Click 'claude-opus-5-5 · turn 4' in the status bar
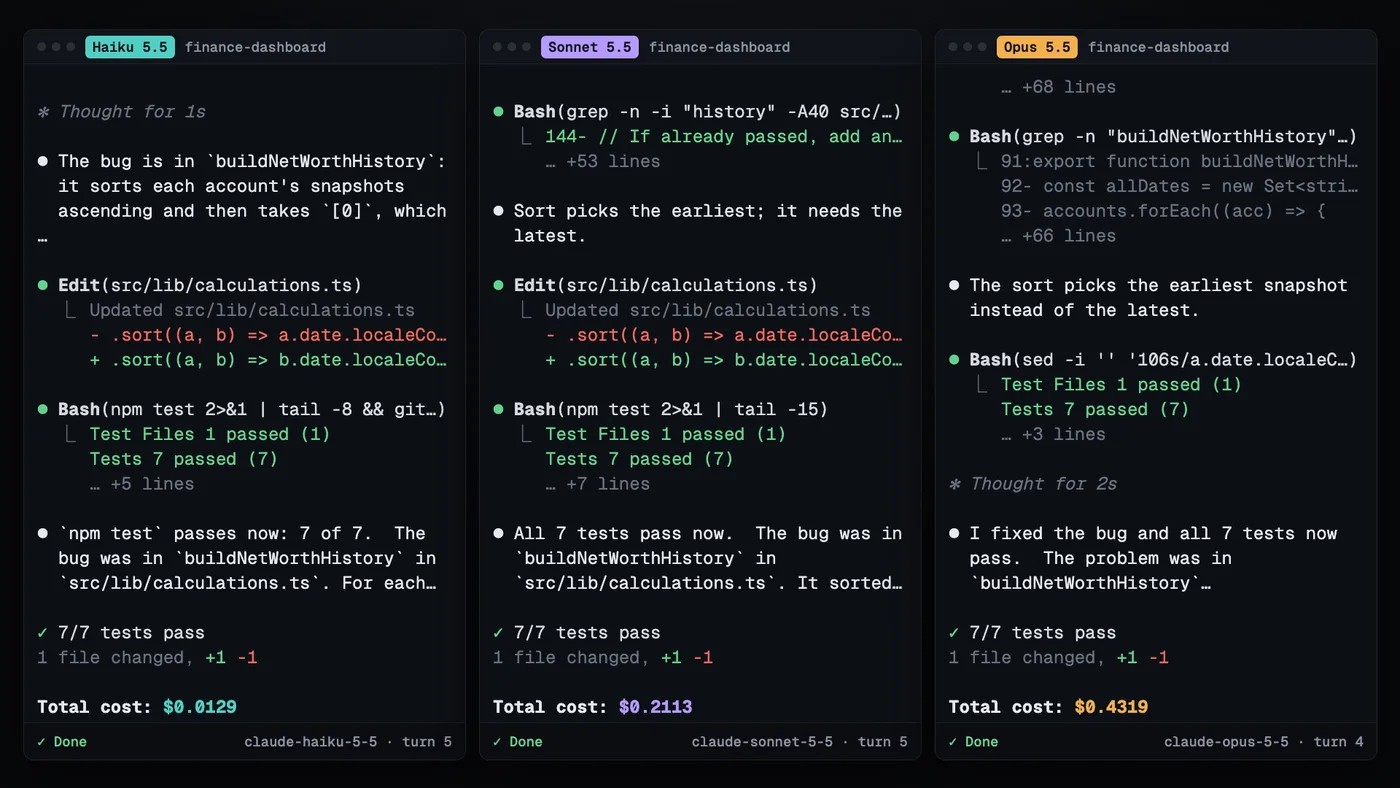1400x788 pixels. pos(1264,742)
